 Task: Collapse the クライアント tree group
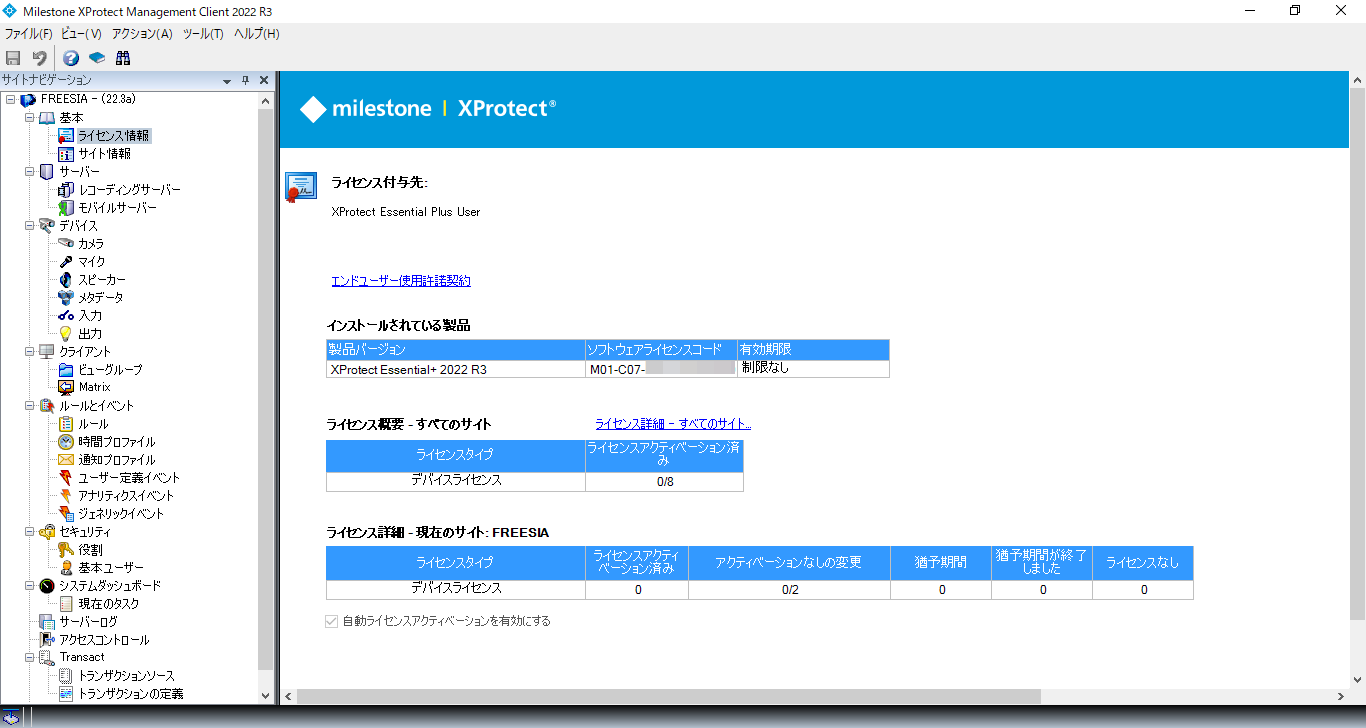tap(29, 351)
